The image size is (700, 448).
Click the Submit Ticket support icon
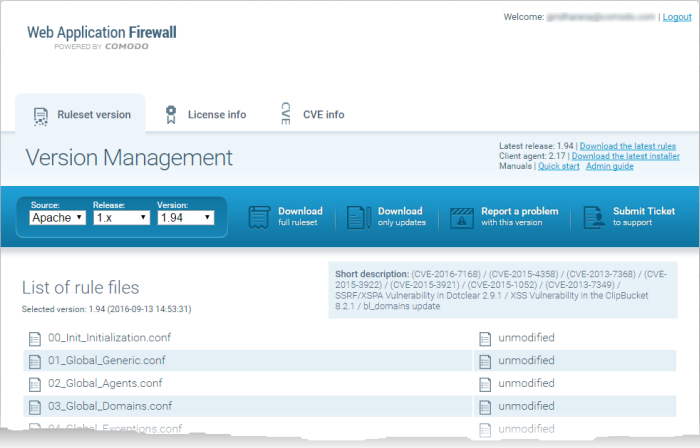pyautogui.click(x=593, y=217)
